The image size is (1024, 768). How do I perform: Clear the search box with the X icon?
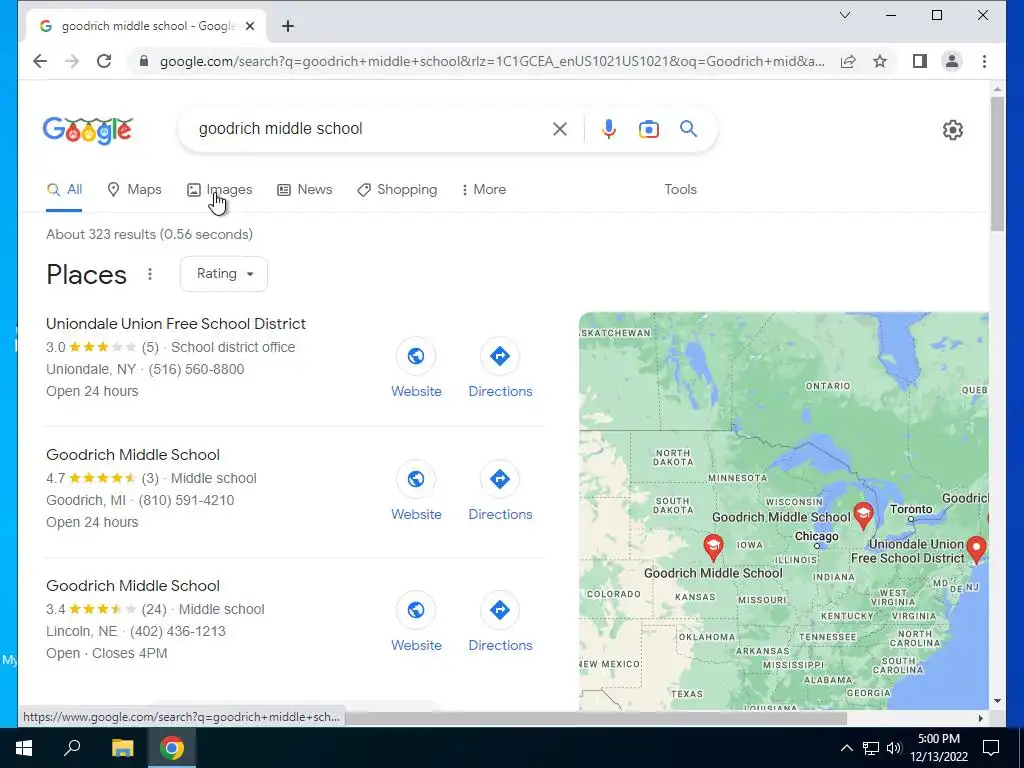click(x=560, y=129)
